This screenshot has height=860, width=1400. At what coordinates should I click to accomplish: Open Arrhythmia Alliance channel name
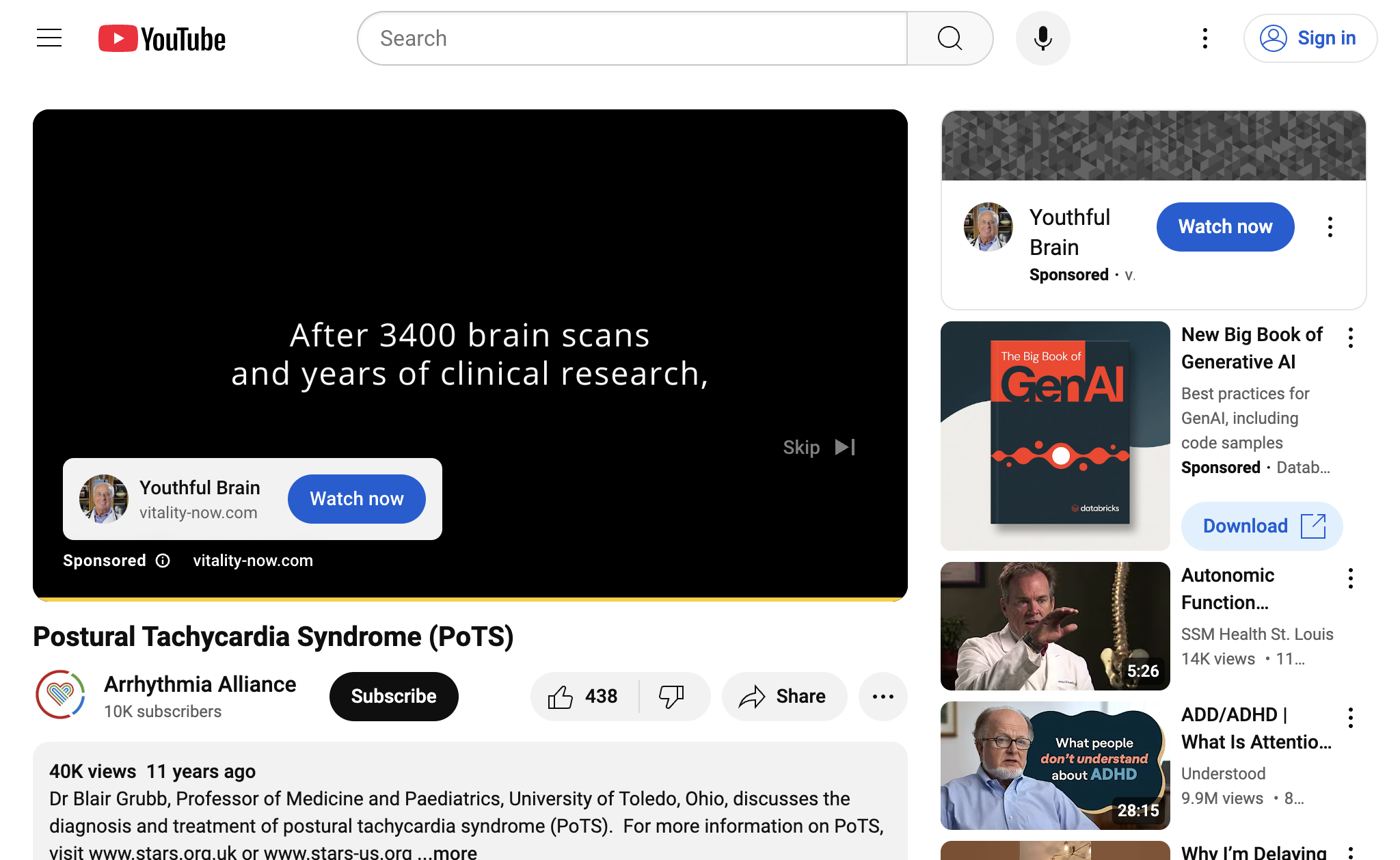[x=200, y=684]
